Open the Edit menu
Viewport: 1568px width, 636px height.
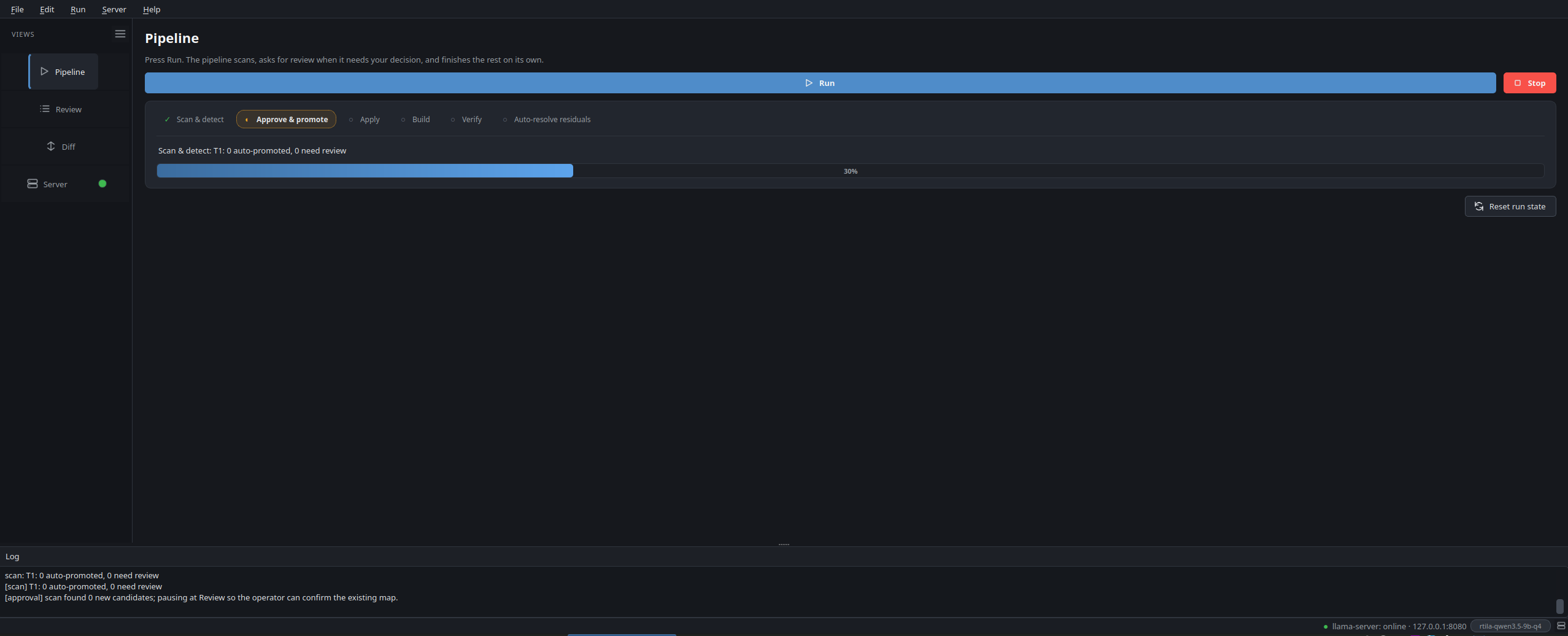click(x=47, y=9)
